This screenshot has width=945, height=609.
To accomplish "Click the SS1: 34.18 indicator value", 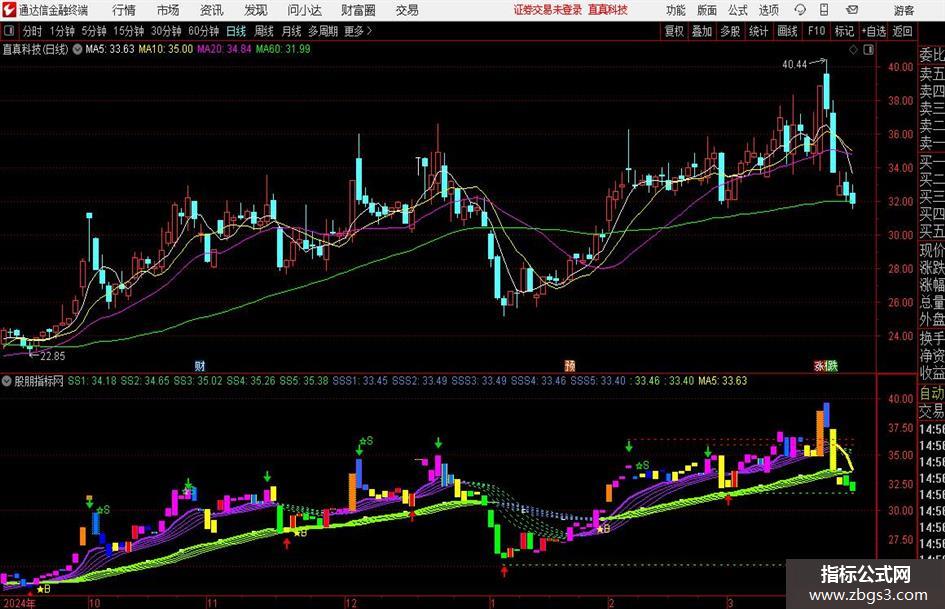I will (x=92, y=381).
